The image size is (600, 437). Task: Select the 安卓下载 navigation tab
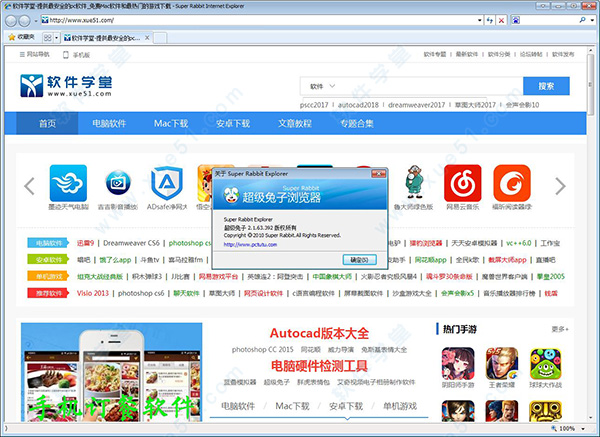(231, 123)
